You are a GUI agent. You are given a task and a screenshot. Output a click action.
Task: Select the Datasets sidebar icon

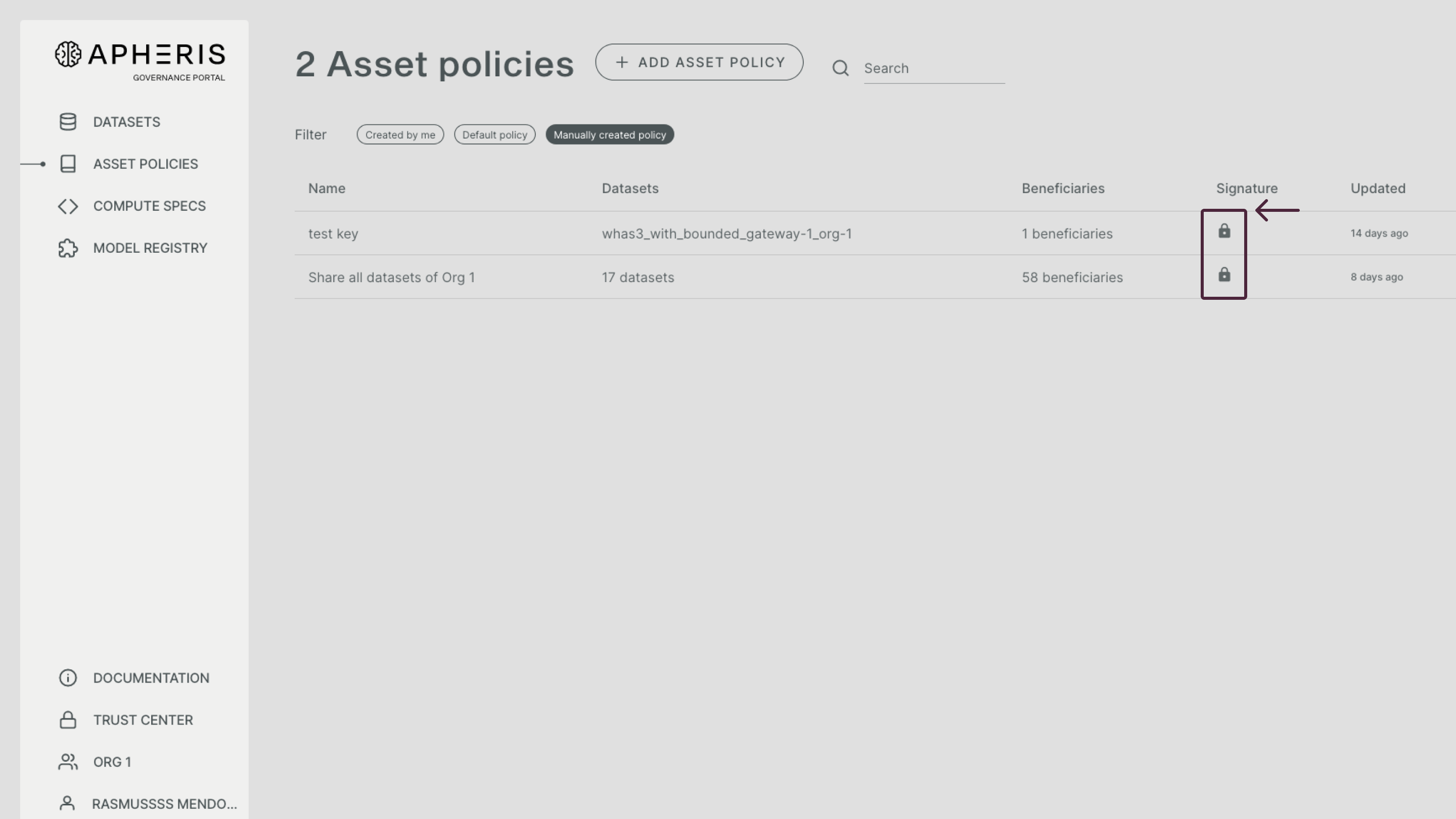point(67,121)
